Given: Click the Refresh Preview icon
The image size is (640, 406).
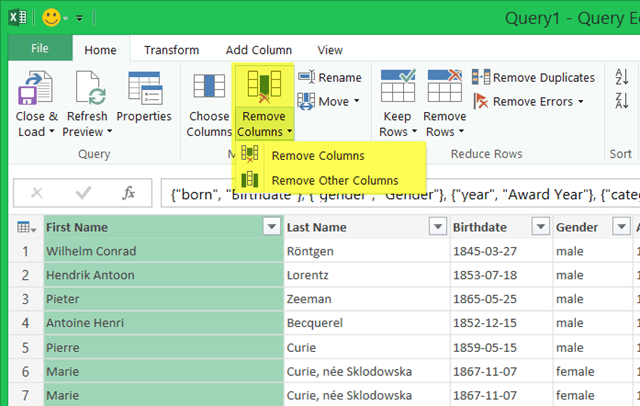Looking at the screenshot, I should (x=87, y=88).
